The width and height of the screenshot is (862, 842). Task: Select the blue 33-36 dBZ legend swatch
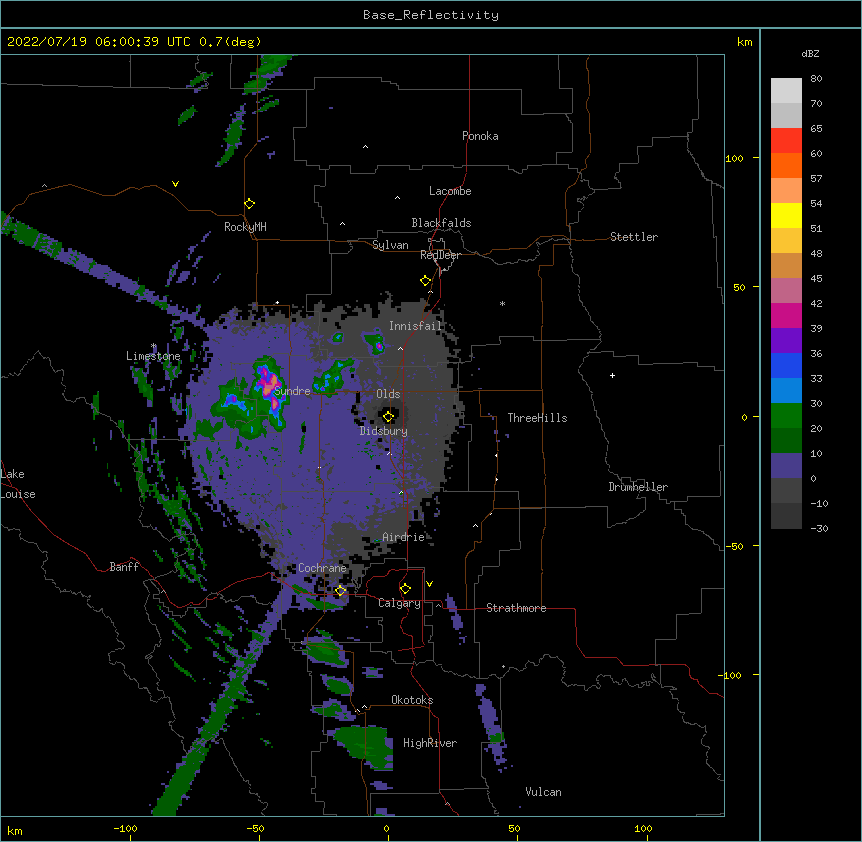pos(786,365)
